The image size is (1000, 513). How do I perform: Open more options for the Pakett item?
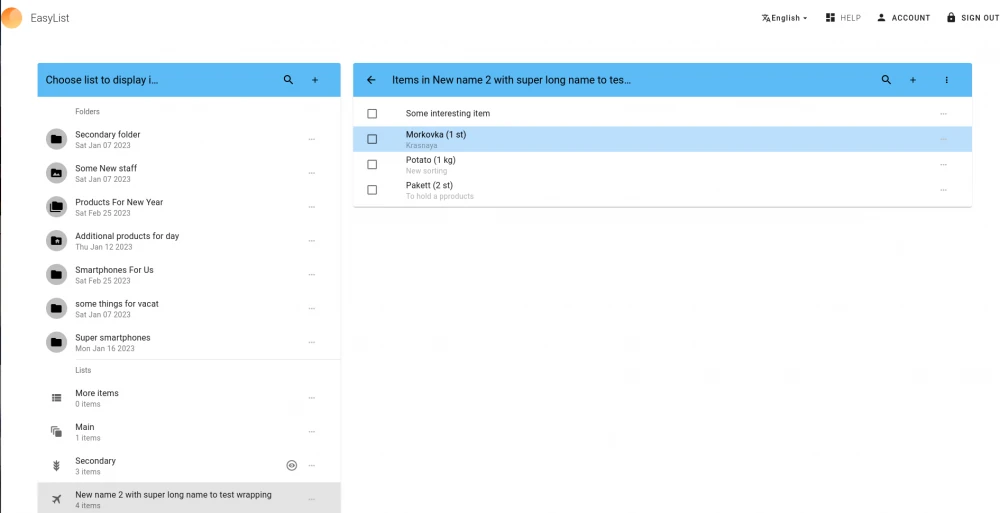[x=943, y=190]
